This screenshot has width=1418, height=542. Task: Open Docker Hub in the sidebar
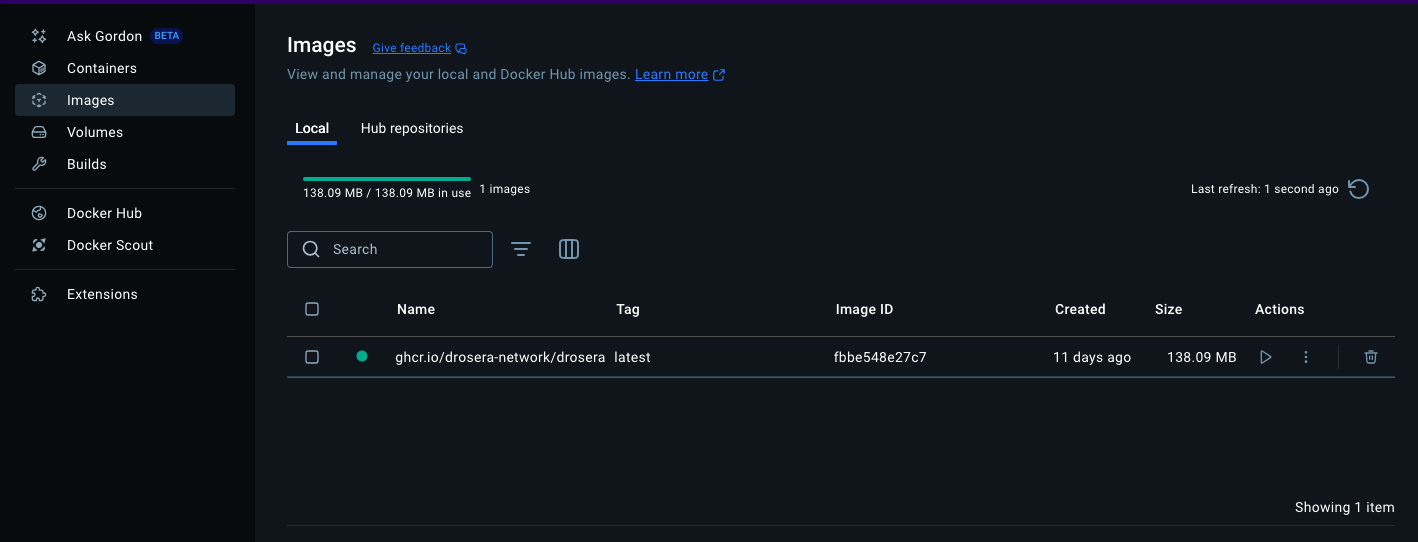125,213
